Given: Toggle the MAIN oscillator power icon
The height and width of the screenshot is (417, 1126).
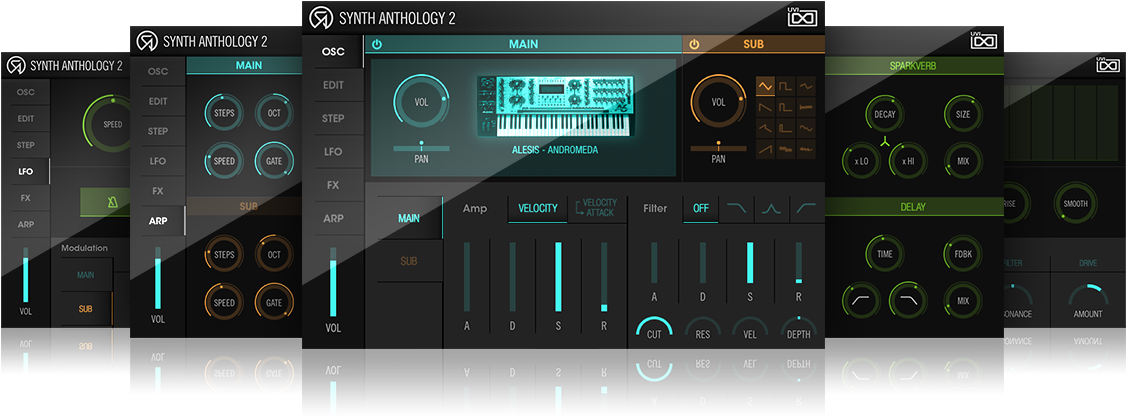Looking at the screenshot, I should [377, 44].
